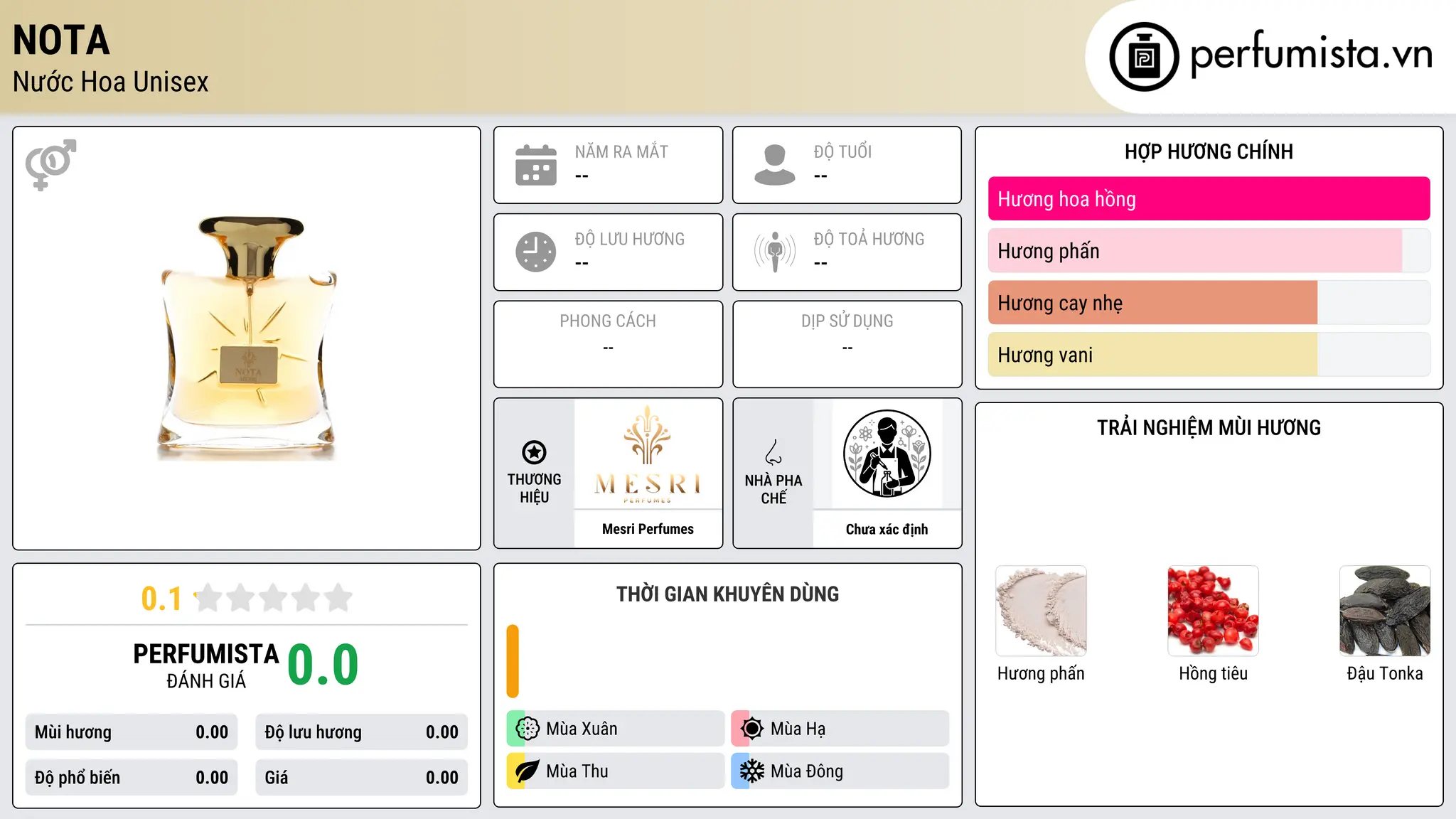This screenshot has width=1456, height=819.
Task: Go to perfumista.vn site name
Action: 1311,55
